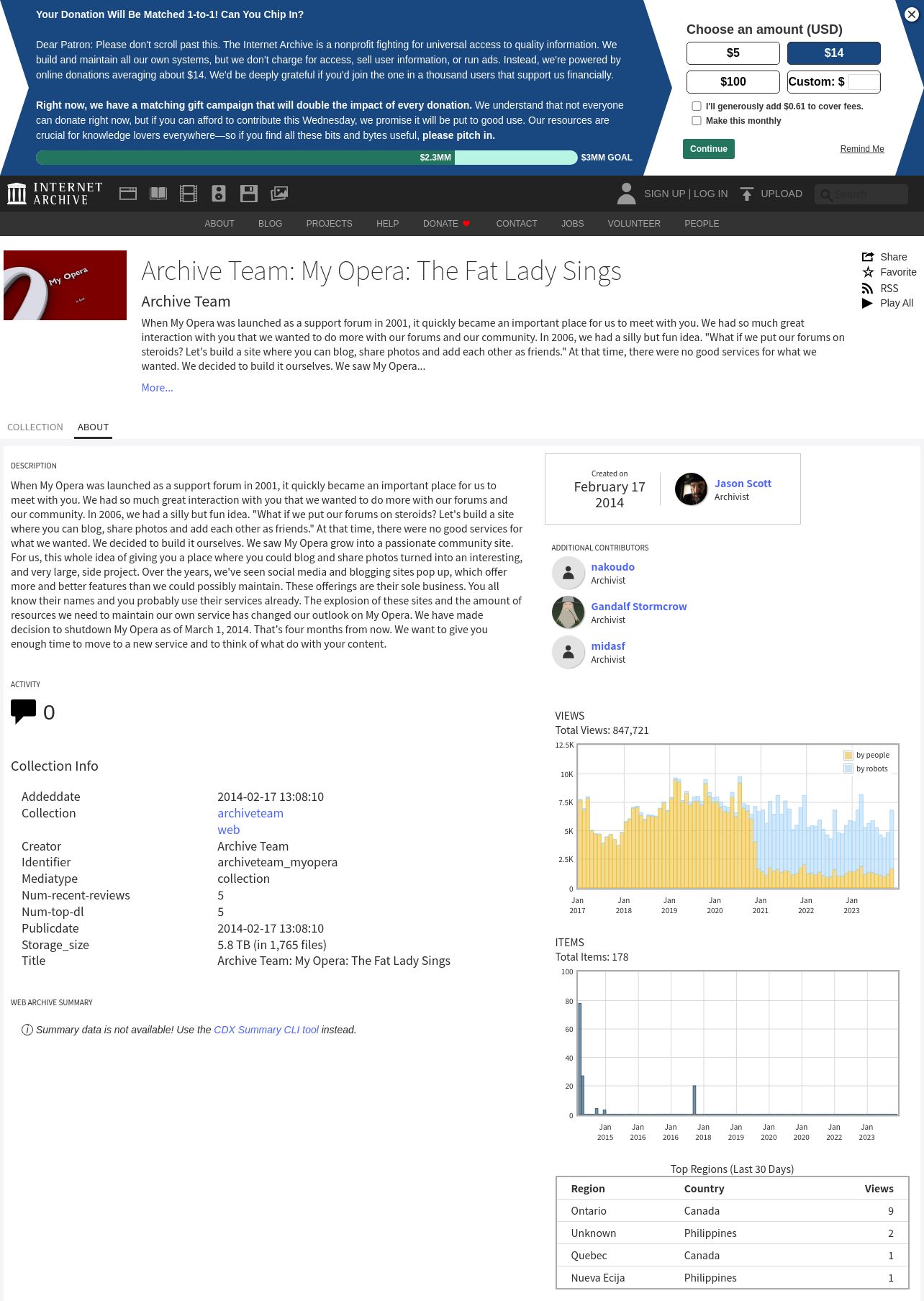Open the PROJECTS menu item
Viewport: 924px width, 1301px height.
click(329, 224)
